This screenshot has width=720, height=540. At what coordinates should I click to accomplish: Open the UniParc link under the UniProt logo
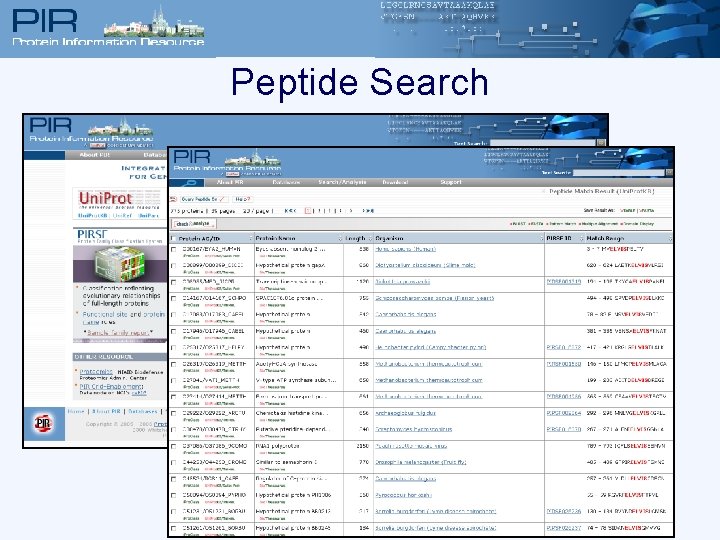tap(148, 215)
